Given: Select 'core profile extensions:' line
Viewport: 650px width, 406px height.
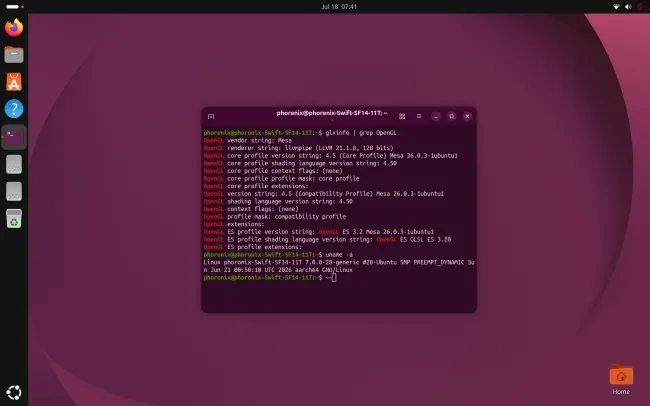Looking at the screenshot, I should [256, 186].
